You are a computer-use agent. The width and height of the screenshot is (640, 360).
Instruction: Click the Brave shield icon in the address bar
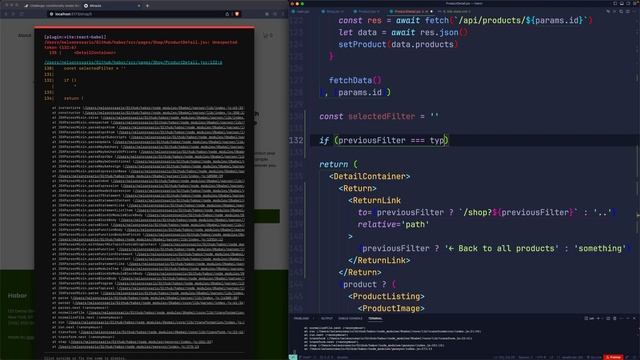[x=237, y=14]
